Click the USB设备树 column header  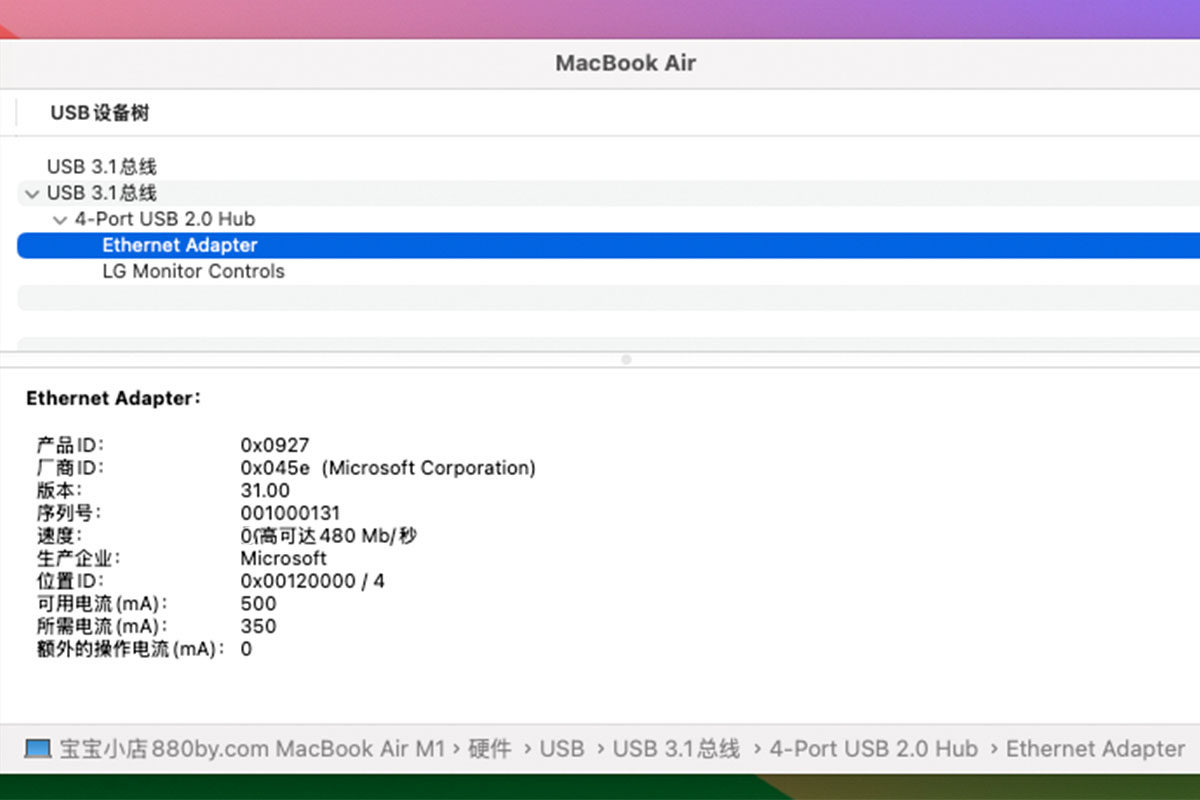pyautogui.click(x=100, y=113)
